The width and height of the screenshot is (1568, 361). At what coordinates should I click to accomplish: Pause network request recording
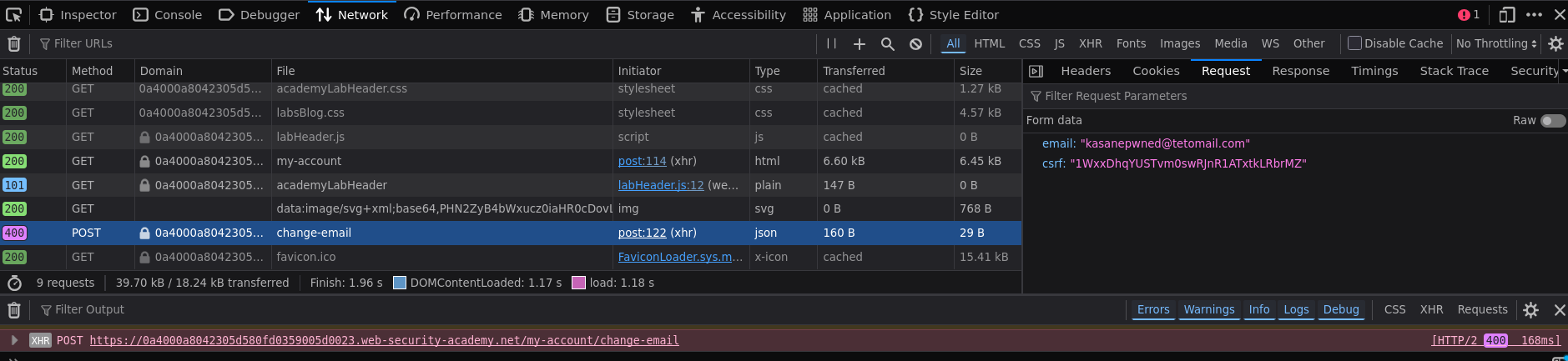tap(831, 43)
